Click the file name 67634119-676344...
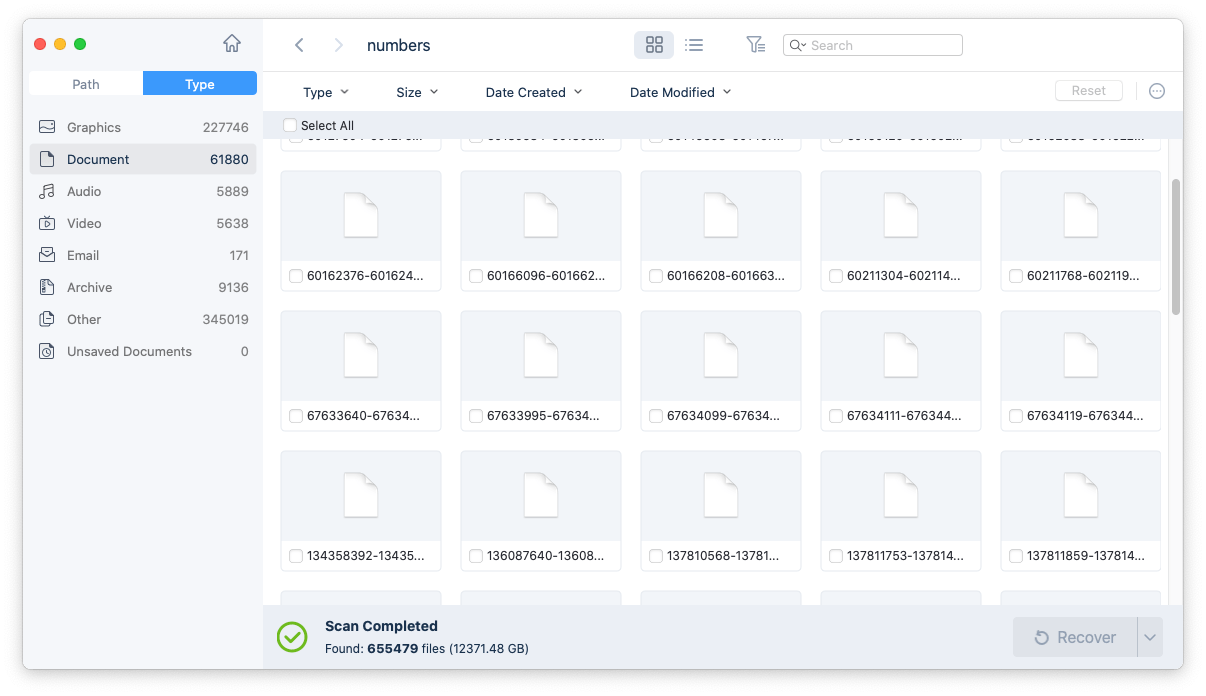 [x=1085, y=416]
